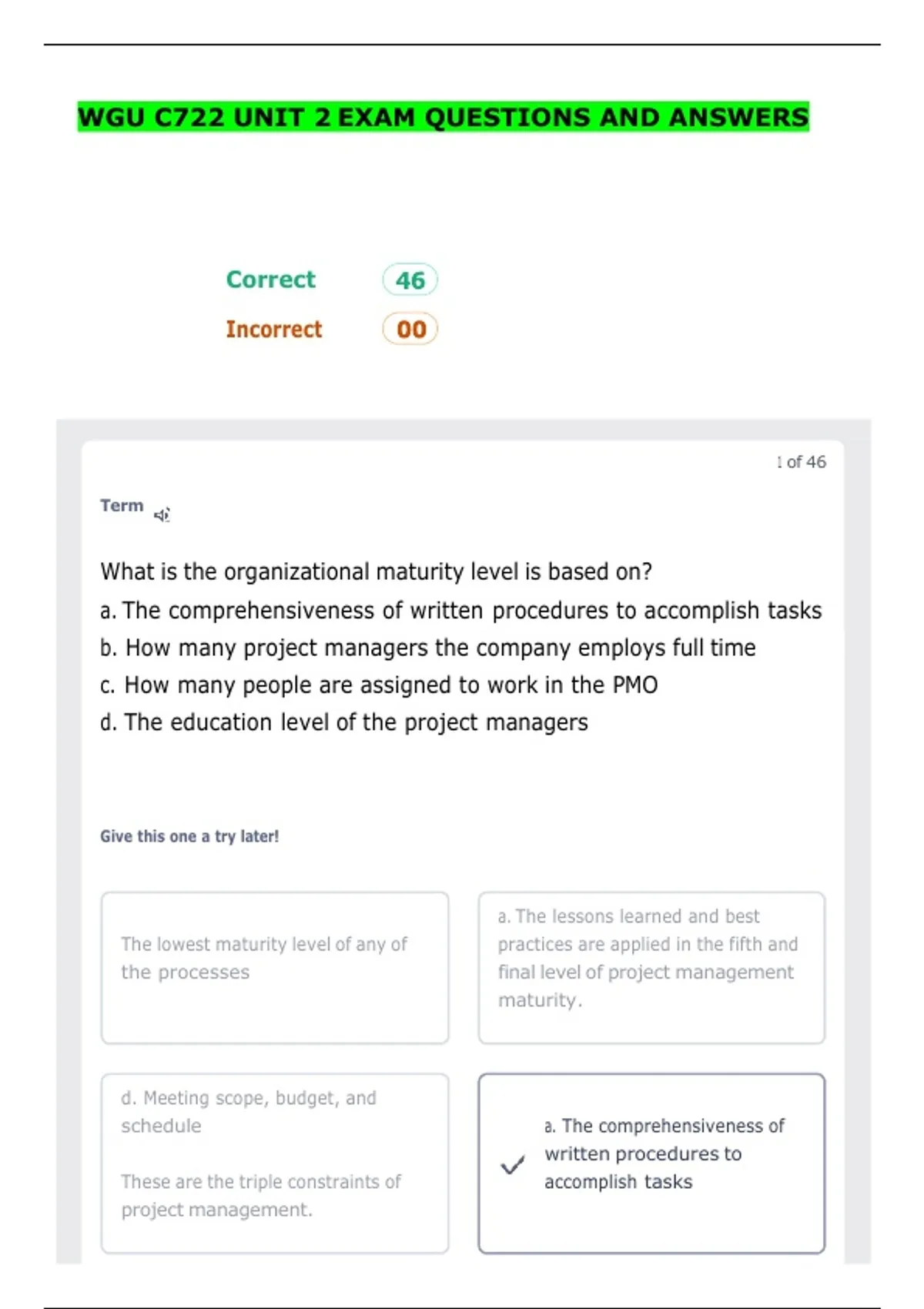Select the 'lessons learned and best practices' answer card
Viewport: 924px width, 1309px height.
point(651,968)
